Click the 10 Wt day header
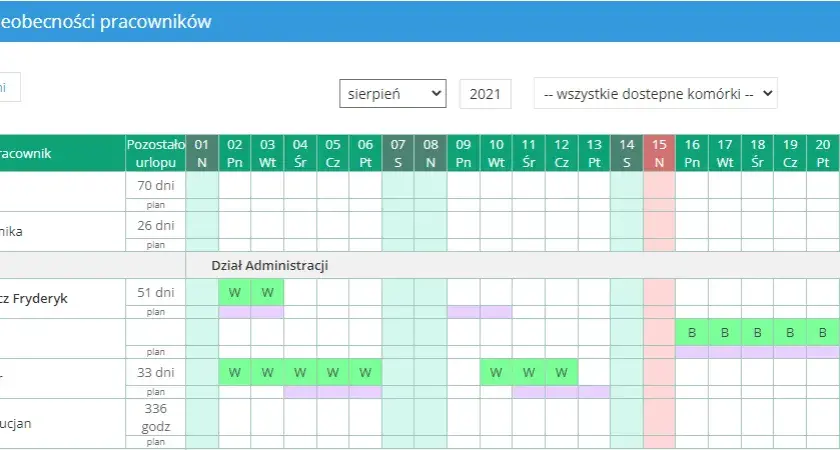Viewport: 840px width, 450px height. pyautogui.click(x=496, y=153)
